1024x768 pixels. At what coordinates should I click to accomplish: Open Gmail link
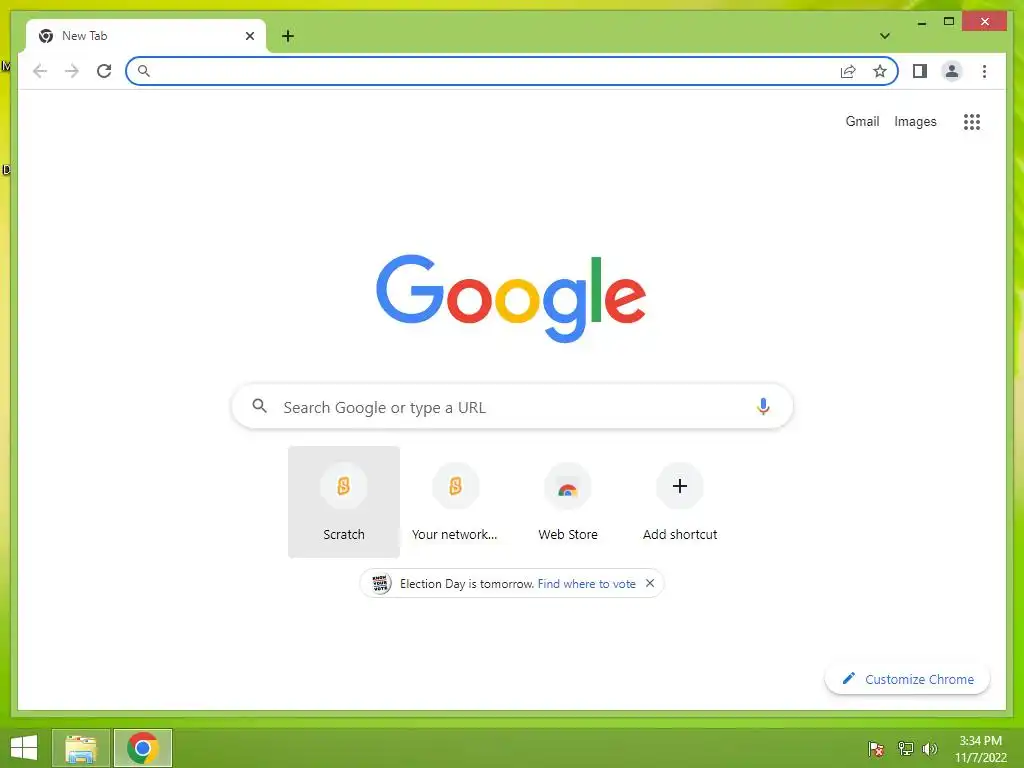862,121
